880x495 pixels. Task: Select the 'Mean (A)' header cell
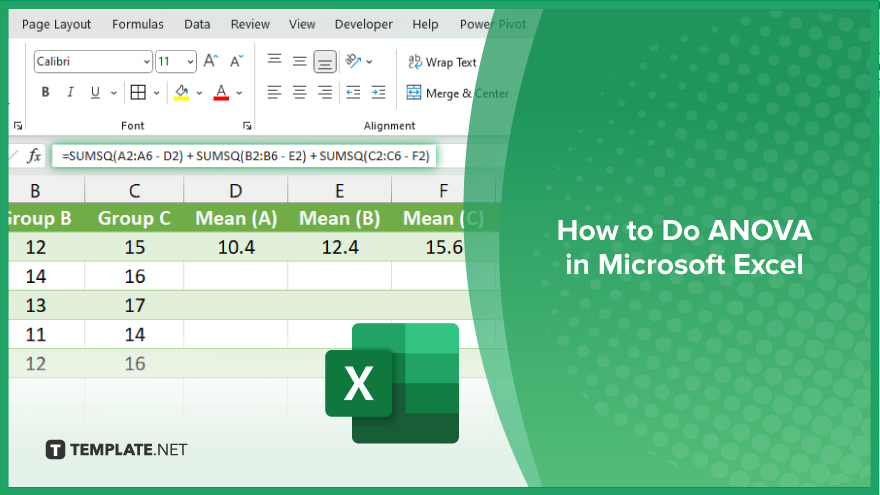tap(236, 218)
